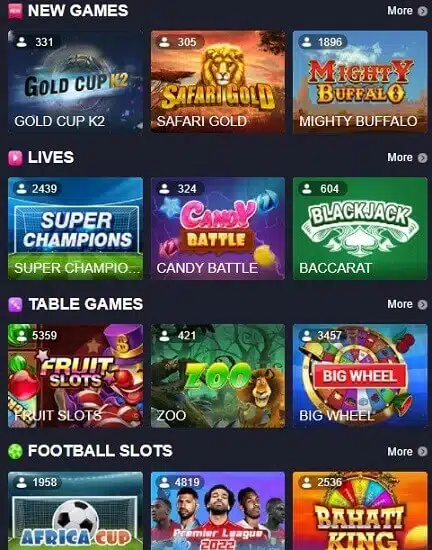Expand more New Games
The width and height of the screenshot is (432, 550).
pyautogui.click(x=407, y=11)
